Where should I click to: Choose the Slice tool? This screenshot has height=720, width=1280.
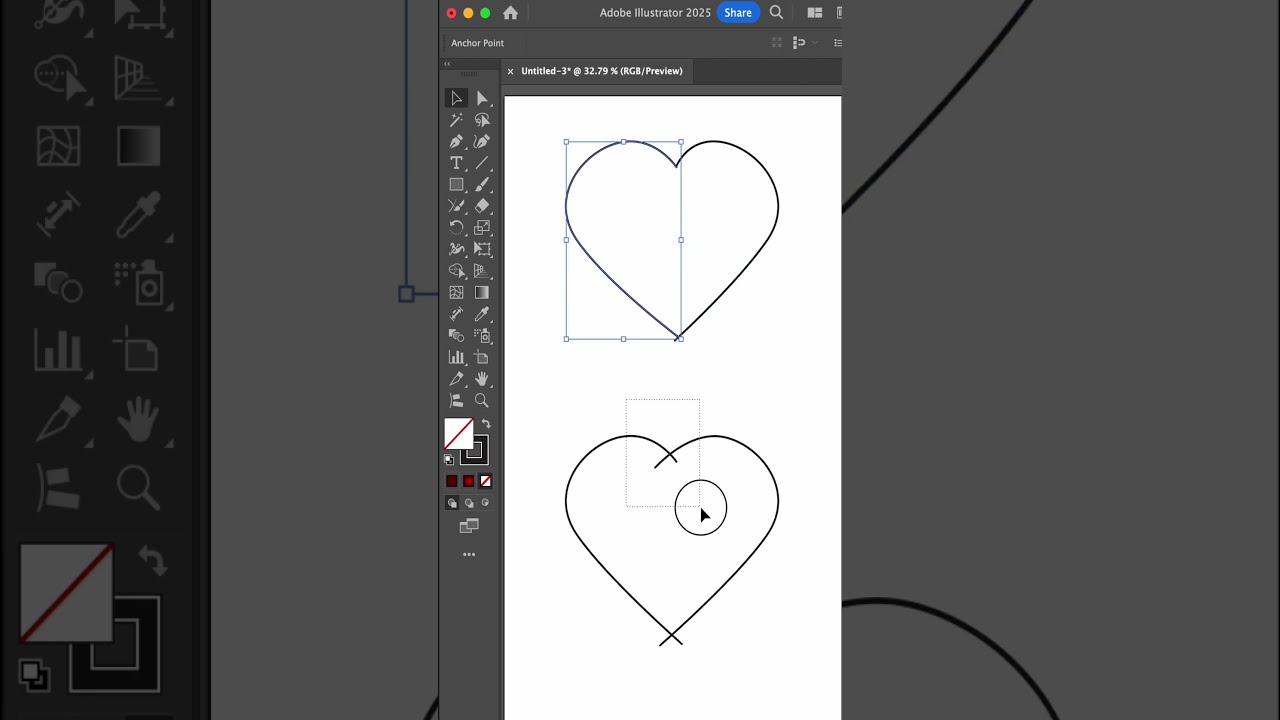pyautogui.click(x=456, y=379)
